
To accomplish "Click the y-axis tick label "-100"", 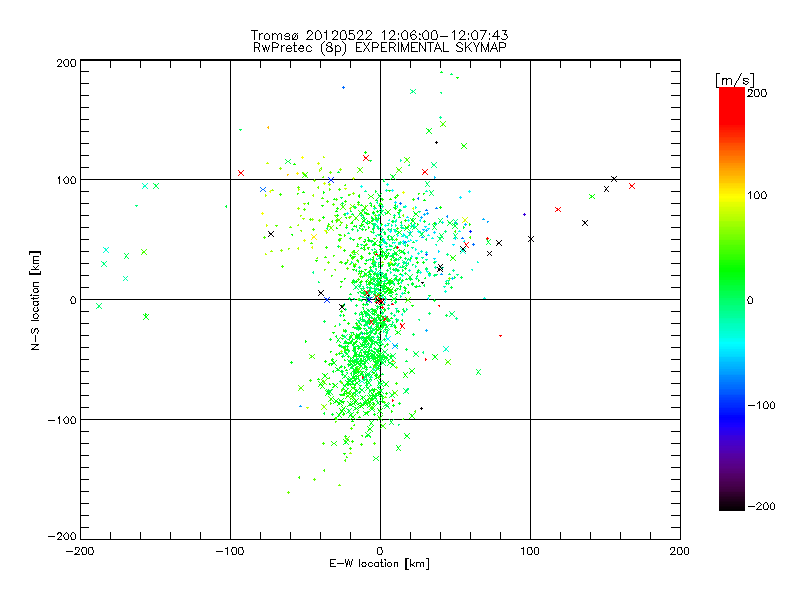I will (62, 420).
